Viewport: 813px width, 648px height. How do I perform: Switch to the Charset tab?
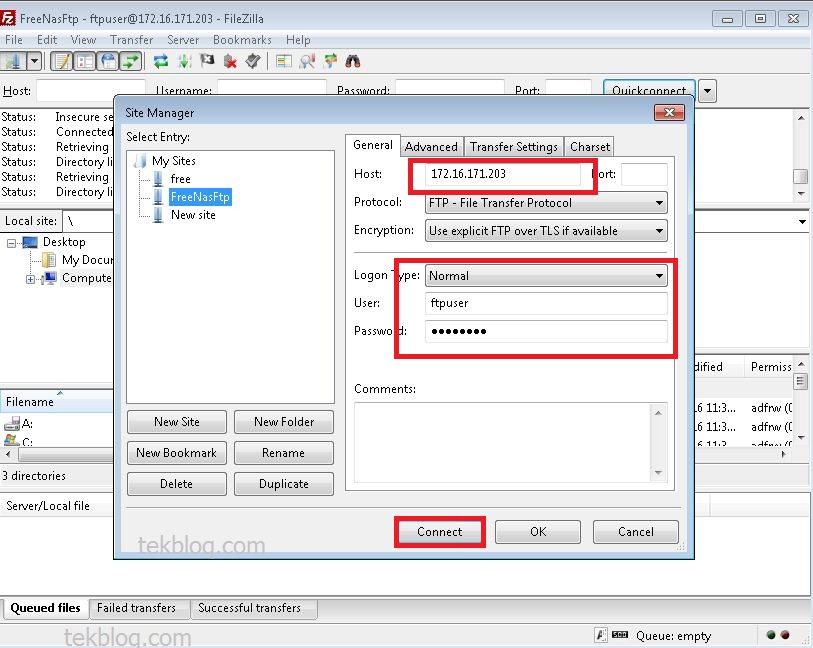[590, 147]
